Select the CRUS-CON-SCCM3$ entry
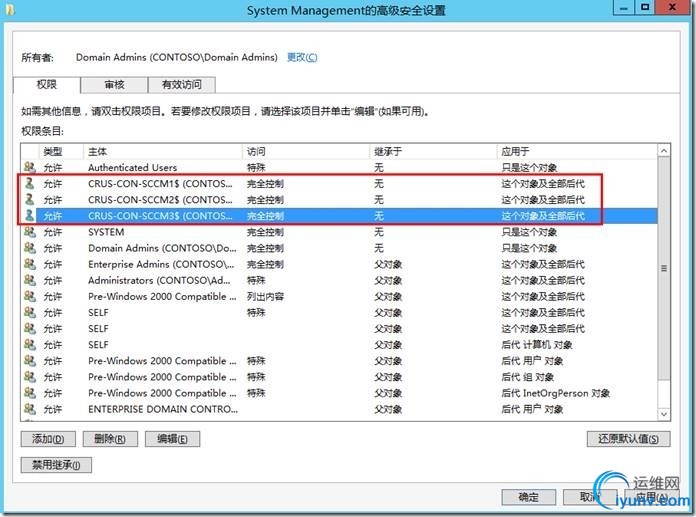This screenshot has width=696, height=517. pos(340,216)
